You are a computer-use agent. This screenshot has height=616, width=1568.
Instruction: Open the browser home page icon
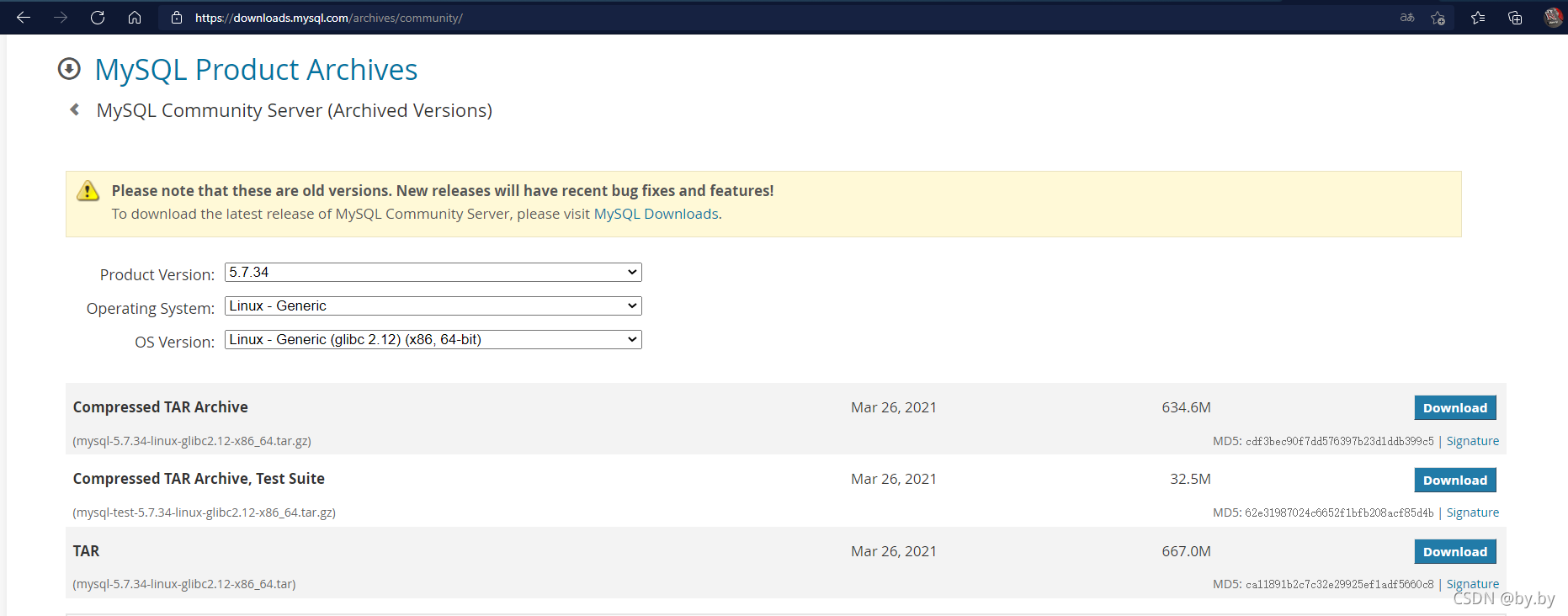click(135, 18)
